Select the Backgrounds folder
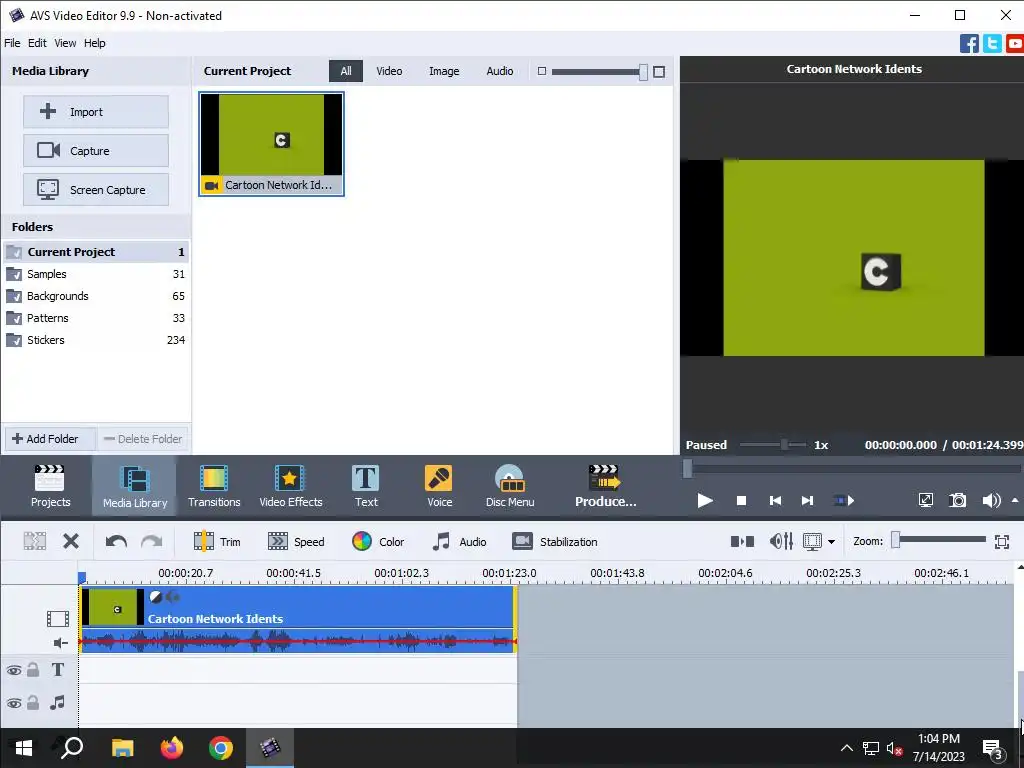The height and width of the screenshot is (768, 1024). point(96,296)
